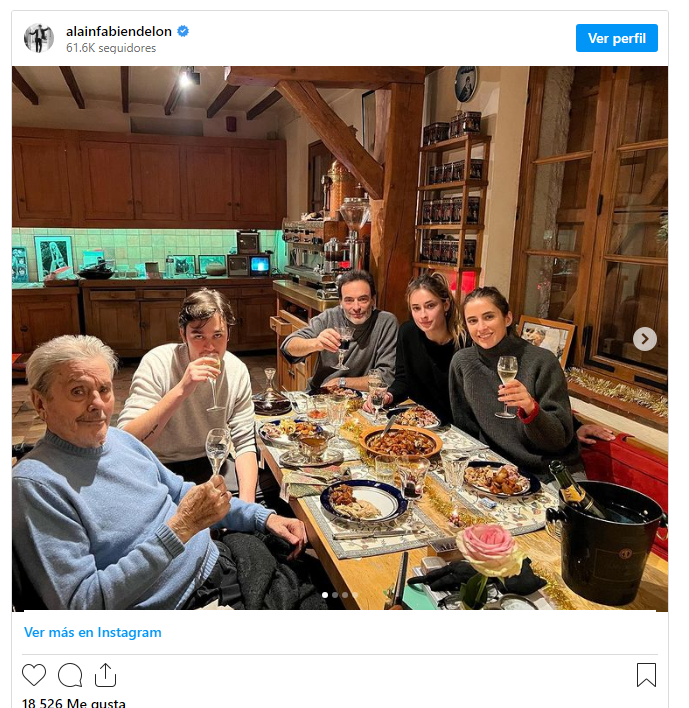
Task: Save the post with the bookmark icon
Action: 646,675
